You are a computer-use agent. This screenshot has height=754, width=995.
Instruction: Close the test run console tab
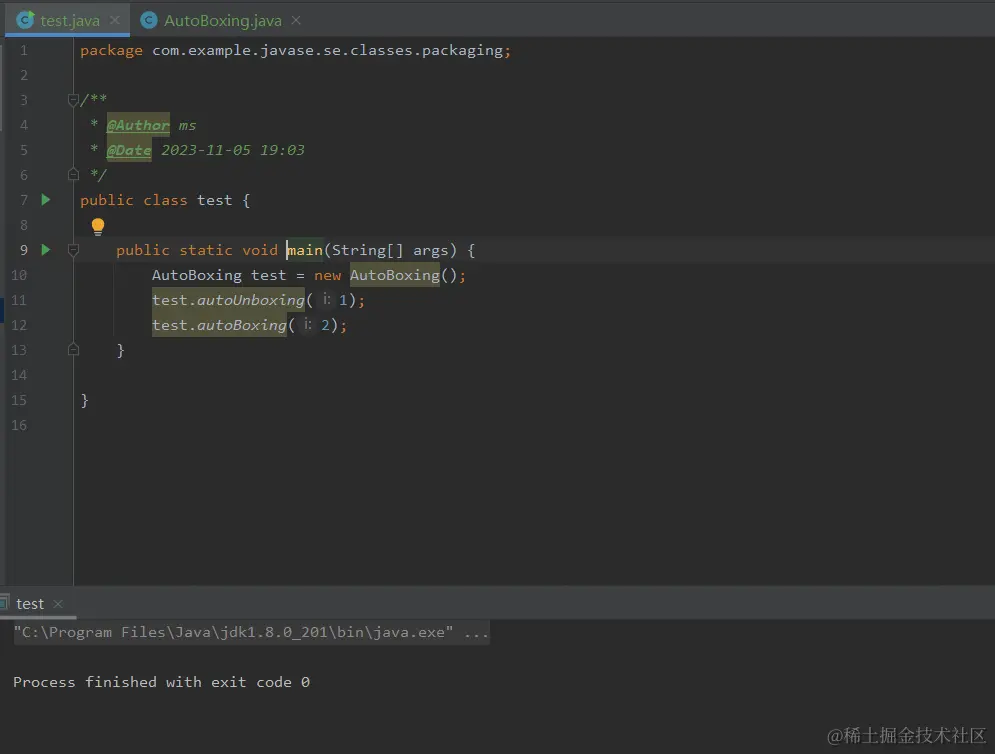click(x=58, y=604)
